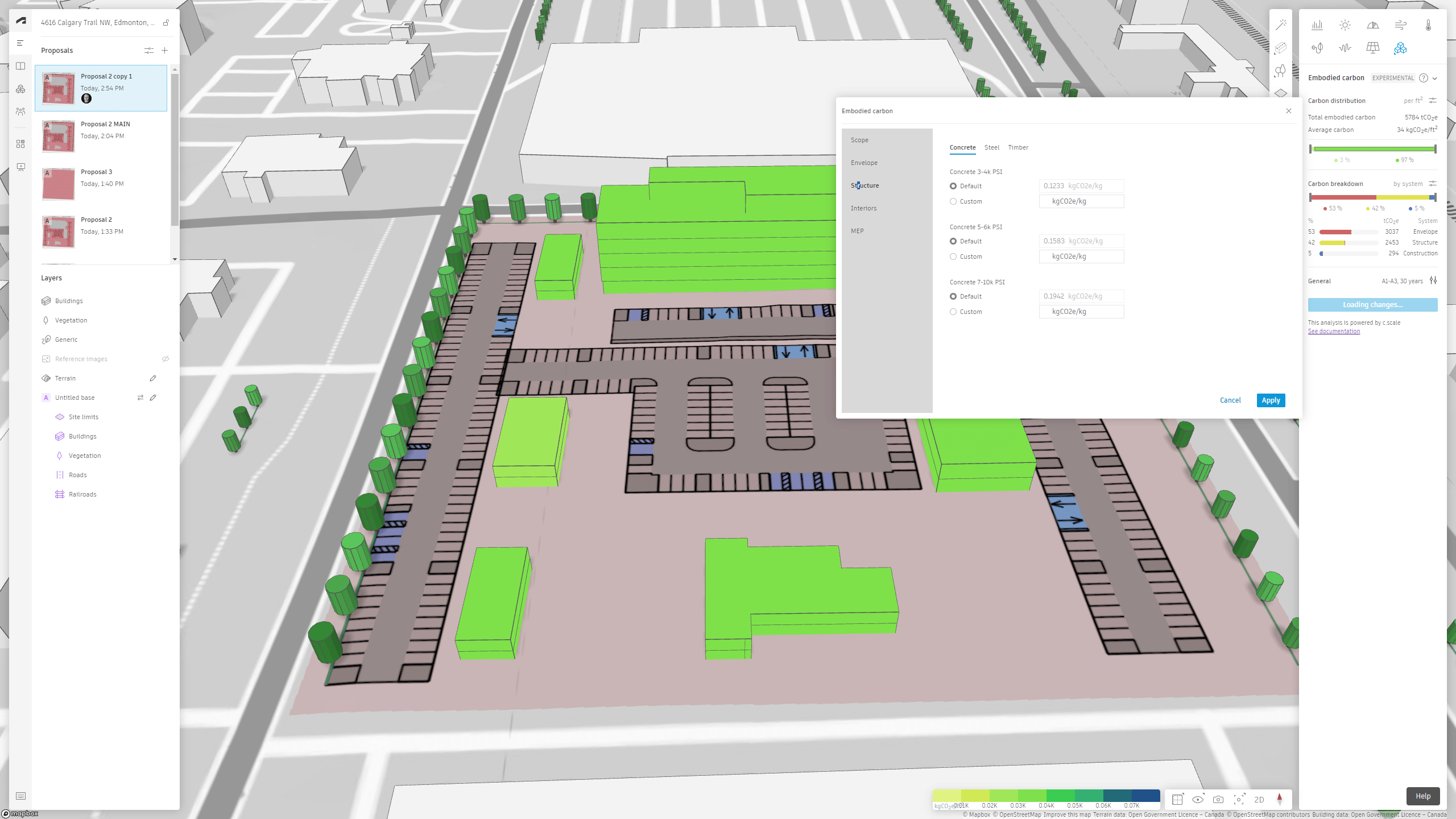The width and height of the screenshot is (1456, 819).
Task: Select the solar energy panel analysis
Action: point(1372,48)
